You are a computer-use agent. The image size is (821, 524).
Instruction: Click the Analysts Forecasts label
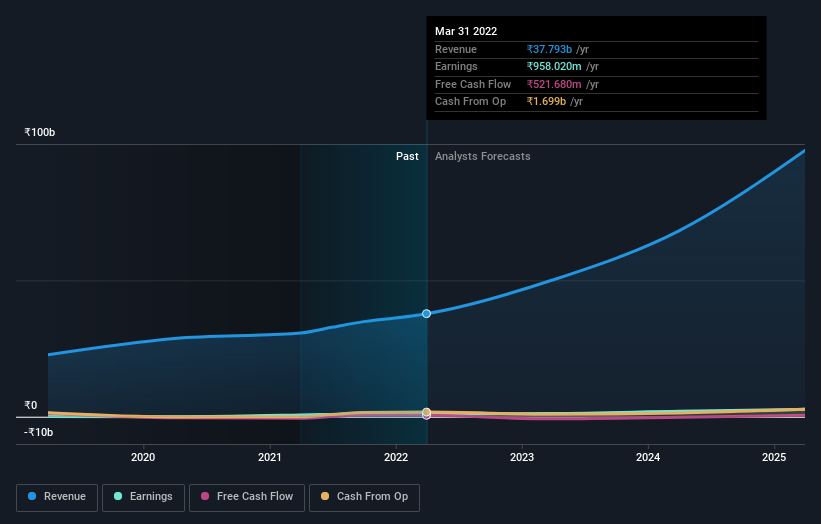point(482,157)
